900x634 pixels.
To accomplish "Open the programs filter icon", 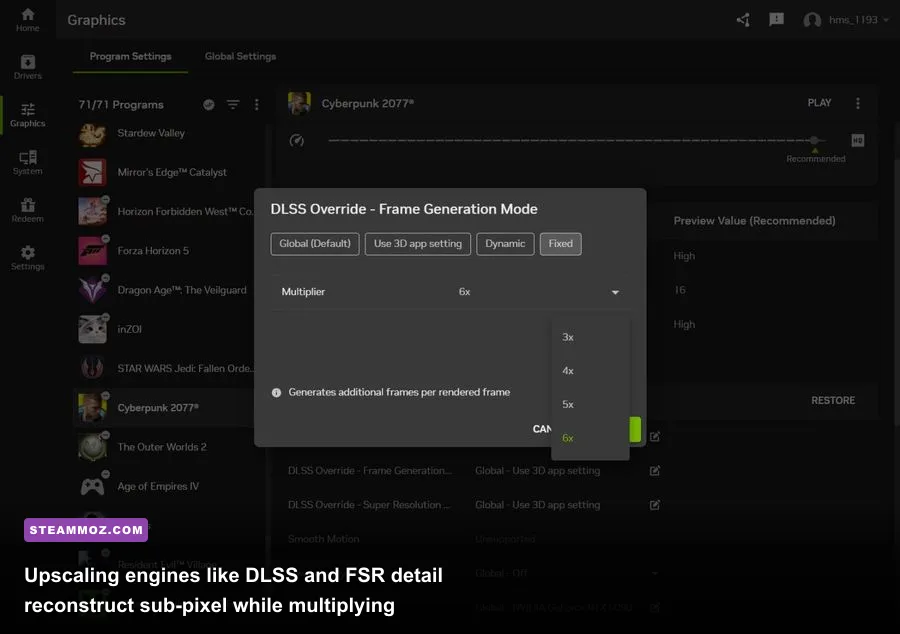I will pos(232,104).
